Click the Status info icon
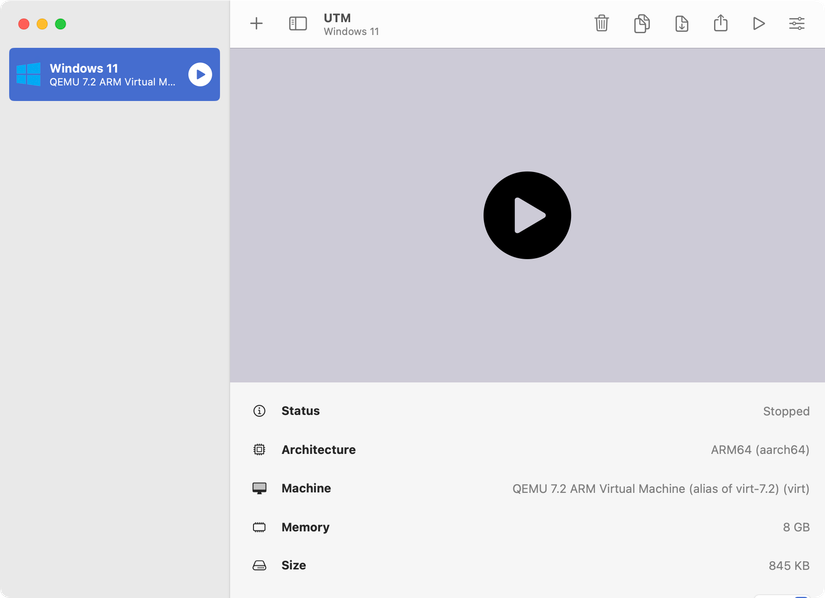 click(260, 411)
